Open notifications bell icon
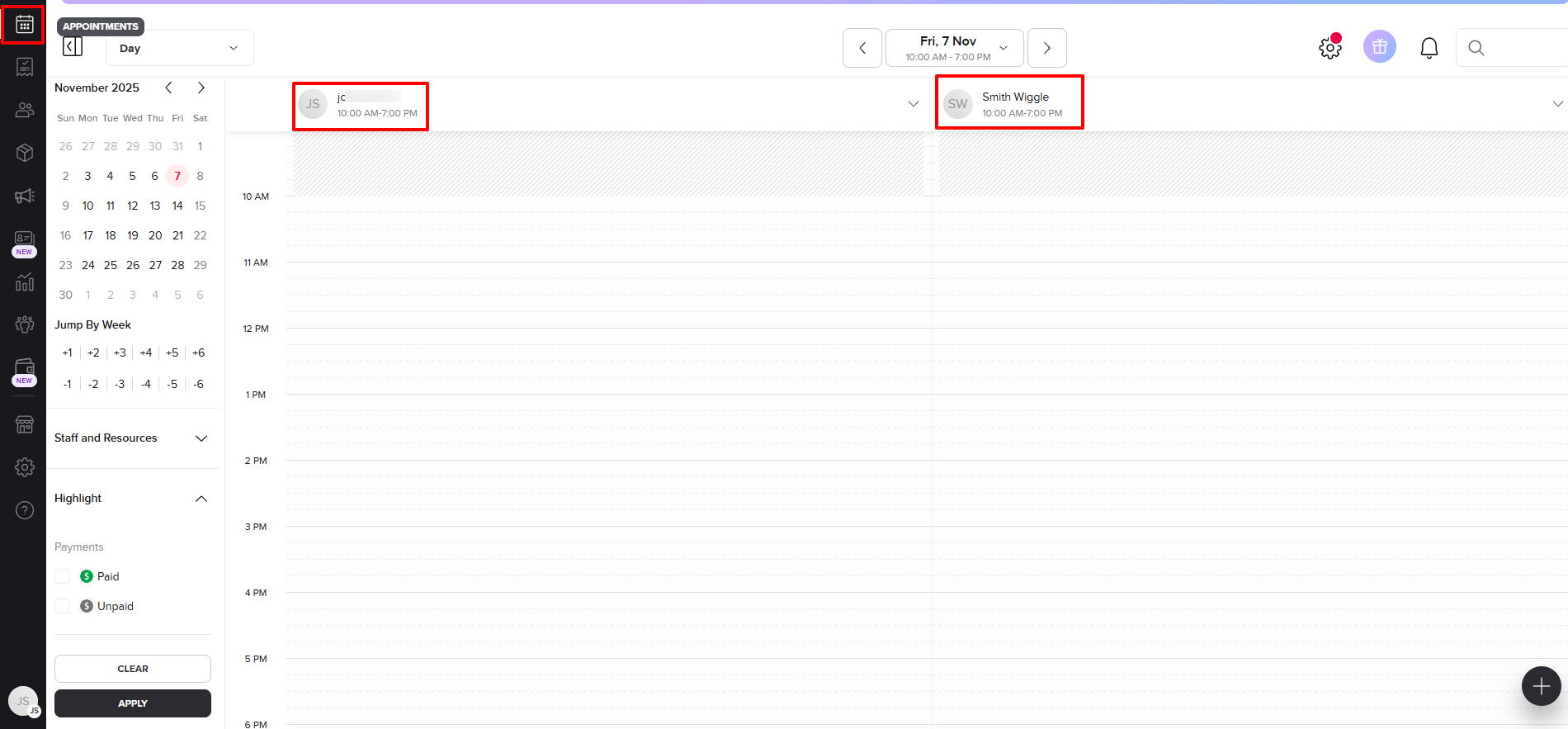Screen dimensions: 1568x729 (1429, 48)
